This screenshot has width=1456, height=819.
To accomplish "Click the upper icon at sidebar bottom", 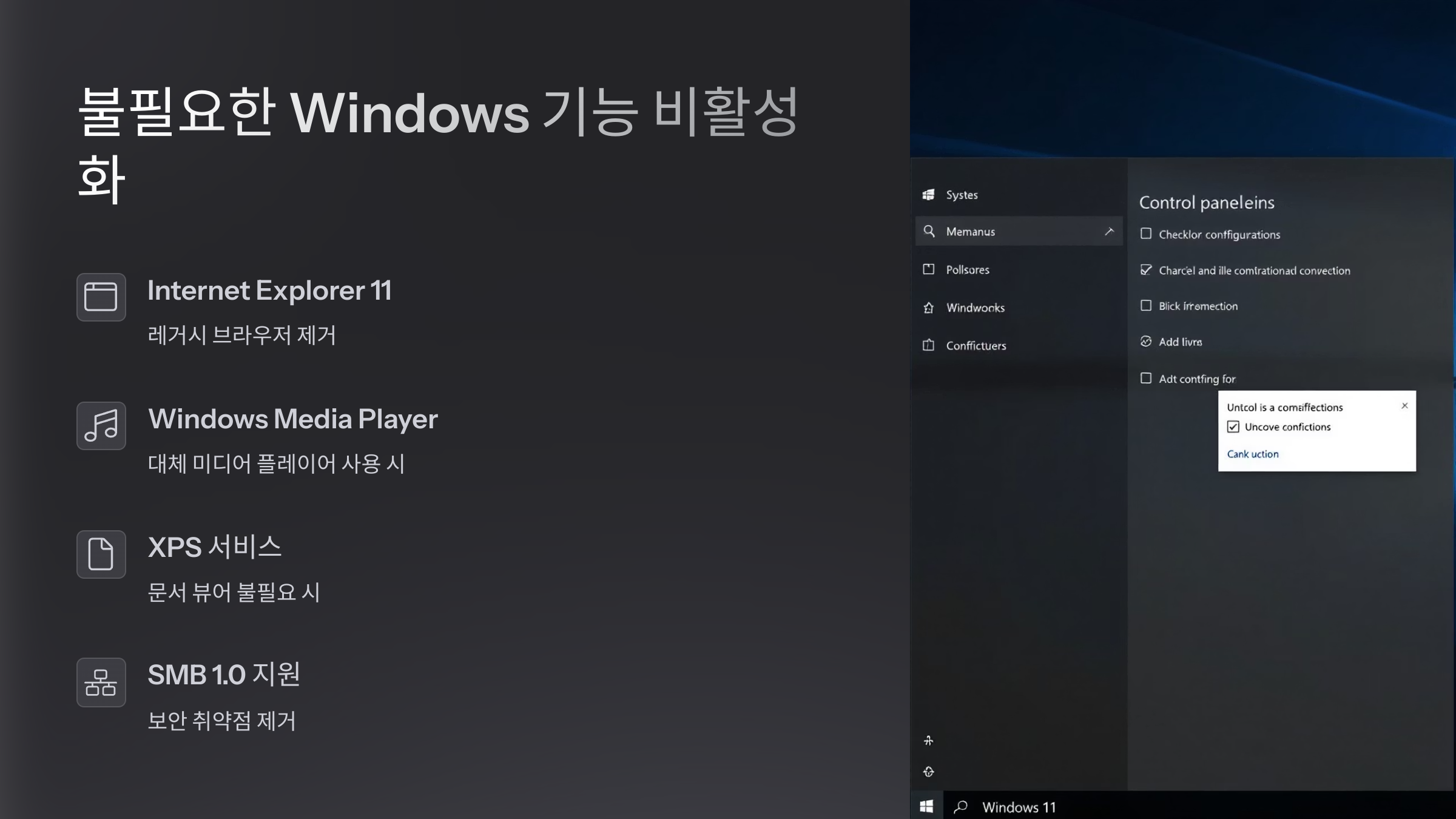I will tap(929, 740).
